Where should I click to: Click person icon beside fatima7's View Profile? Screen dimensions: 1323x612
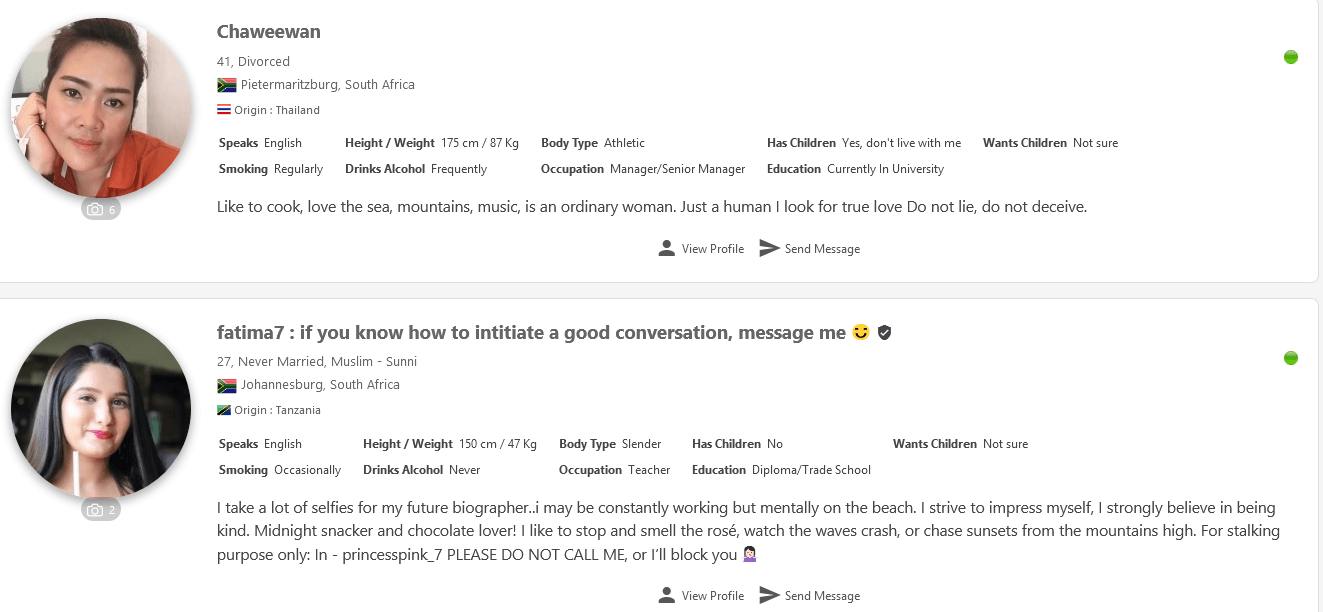667,595
